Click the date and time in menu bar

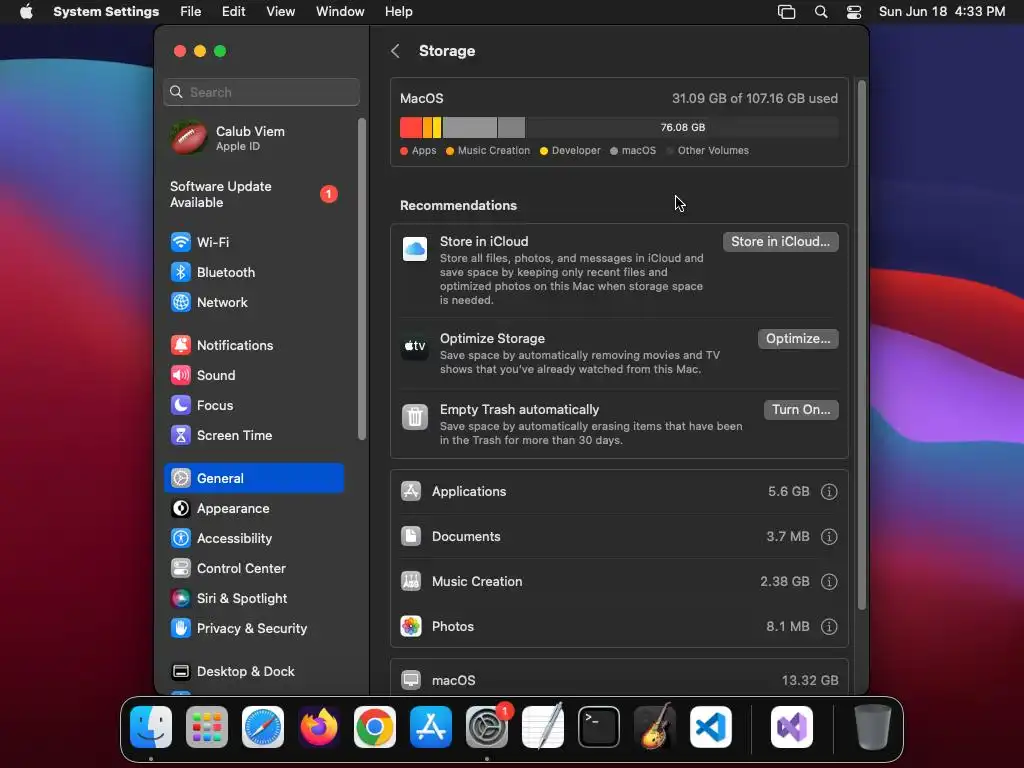942,12
